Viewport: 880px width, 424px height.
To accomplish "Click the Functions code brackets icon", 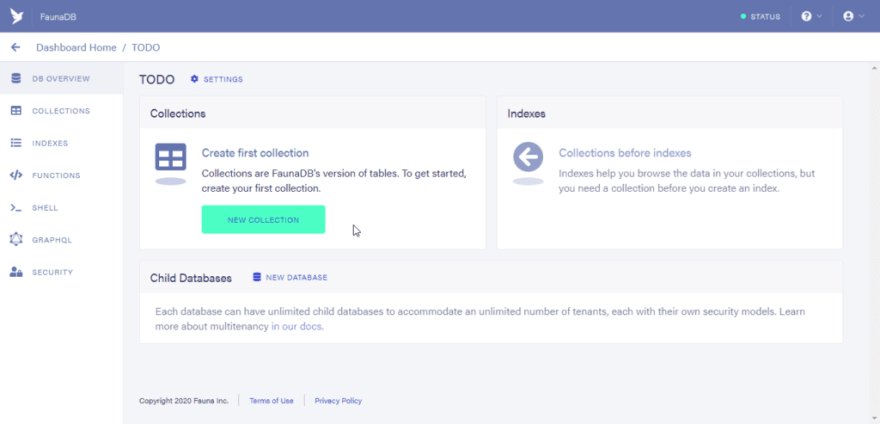I will click(16, 175).
